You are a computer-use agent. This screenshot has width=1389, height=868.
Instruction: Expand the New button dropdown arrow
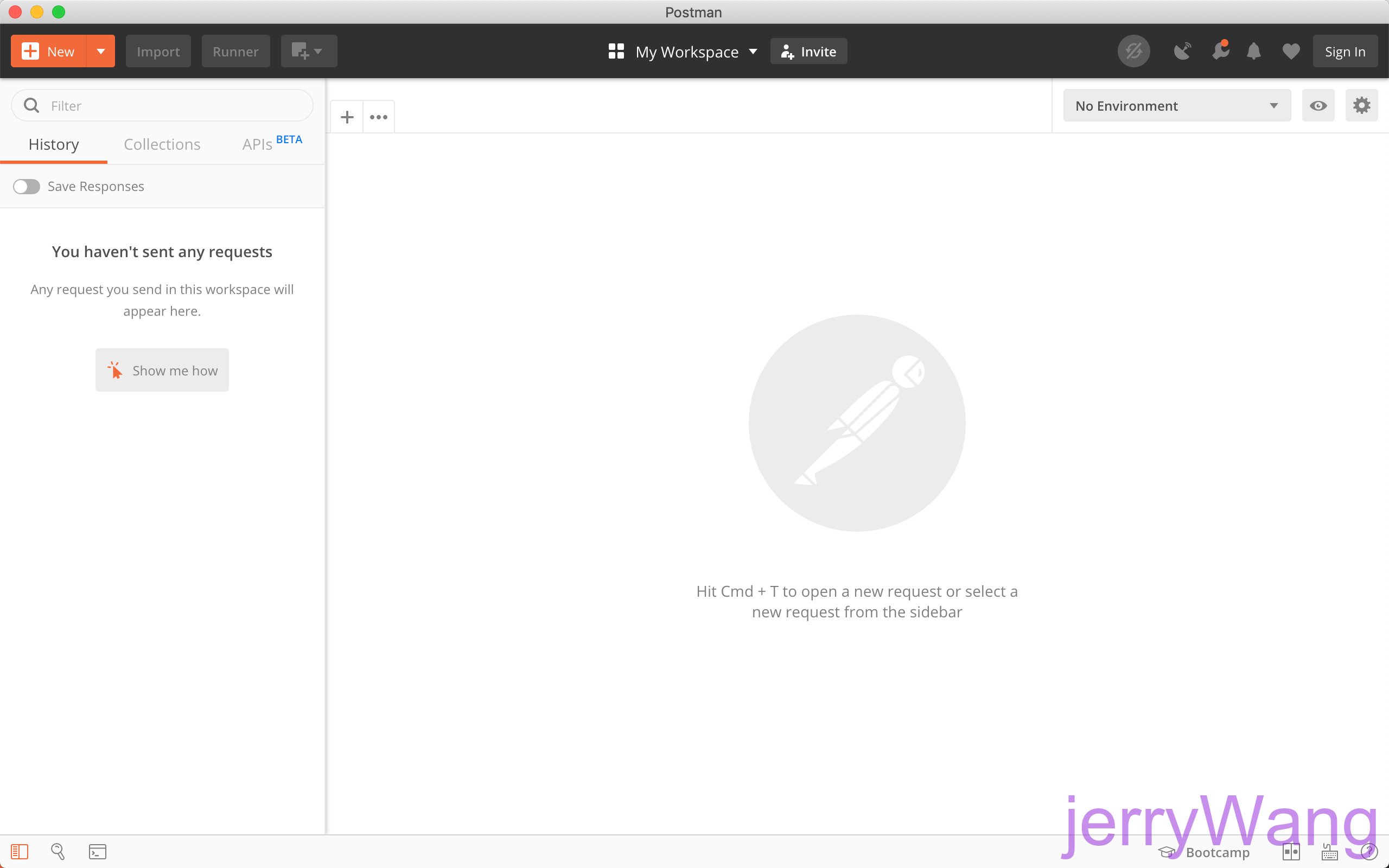101,52
